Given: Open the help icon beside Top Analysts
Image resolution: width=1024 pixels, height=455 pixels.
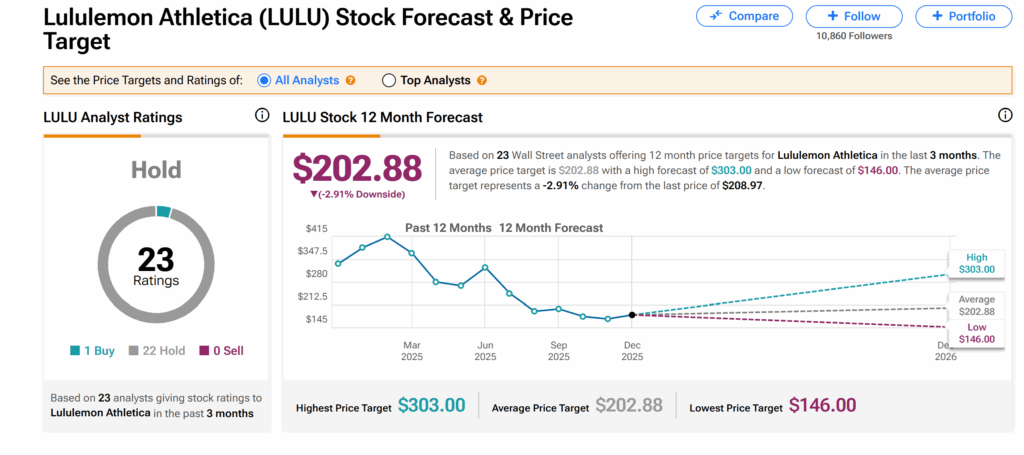Looking at the screenshot, I should 482,81.
